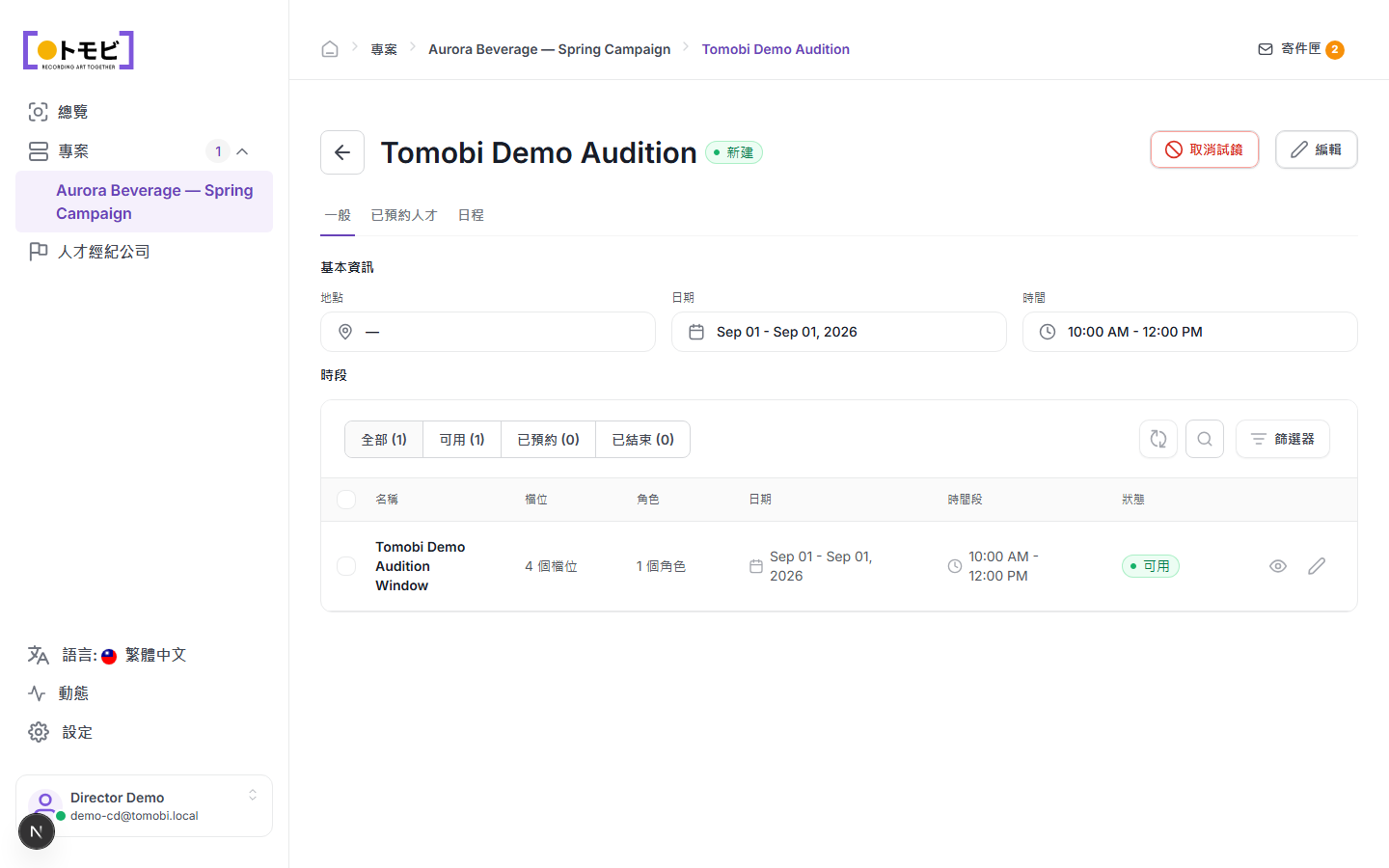Click the 可用 status badge in the row
The height and width of the screenshot is (868, 1389).
click(1151, 566)
